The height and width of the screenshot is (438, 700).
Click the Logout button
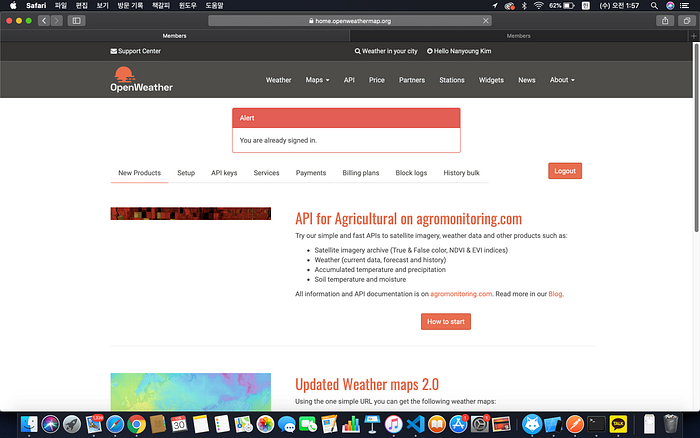[565, 171]
